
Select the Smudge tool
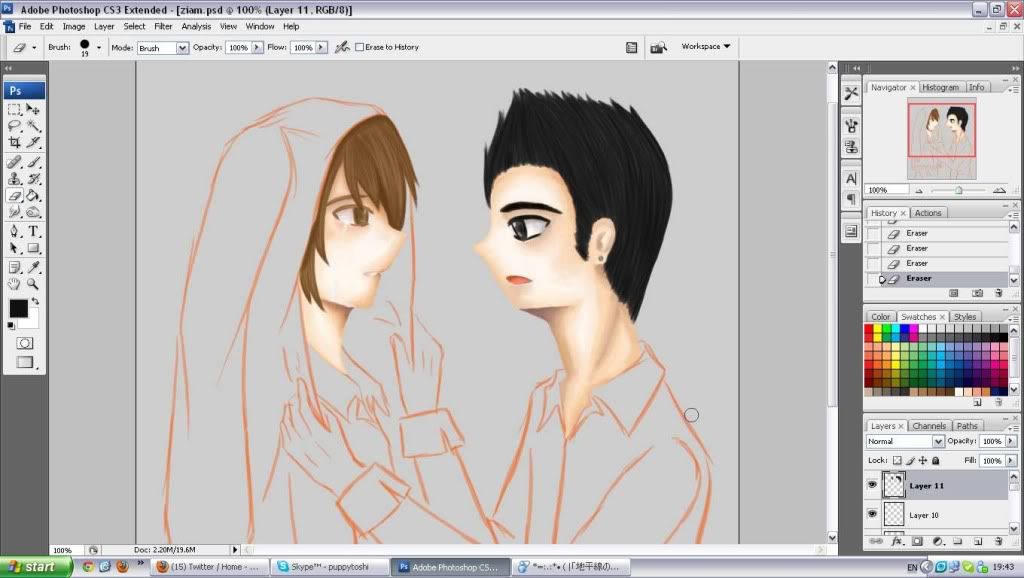coord(14,212)
